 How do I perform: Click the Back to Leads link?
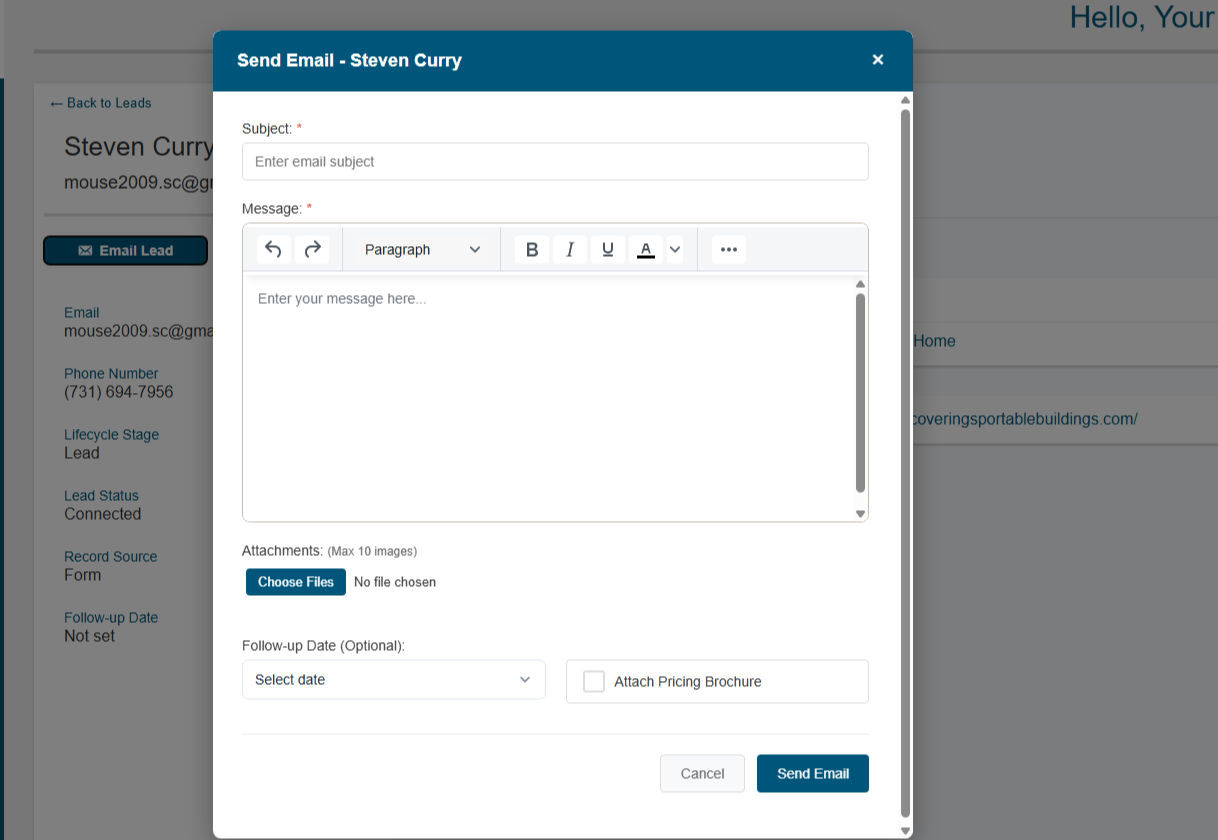coord(101,103)
